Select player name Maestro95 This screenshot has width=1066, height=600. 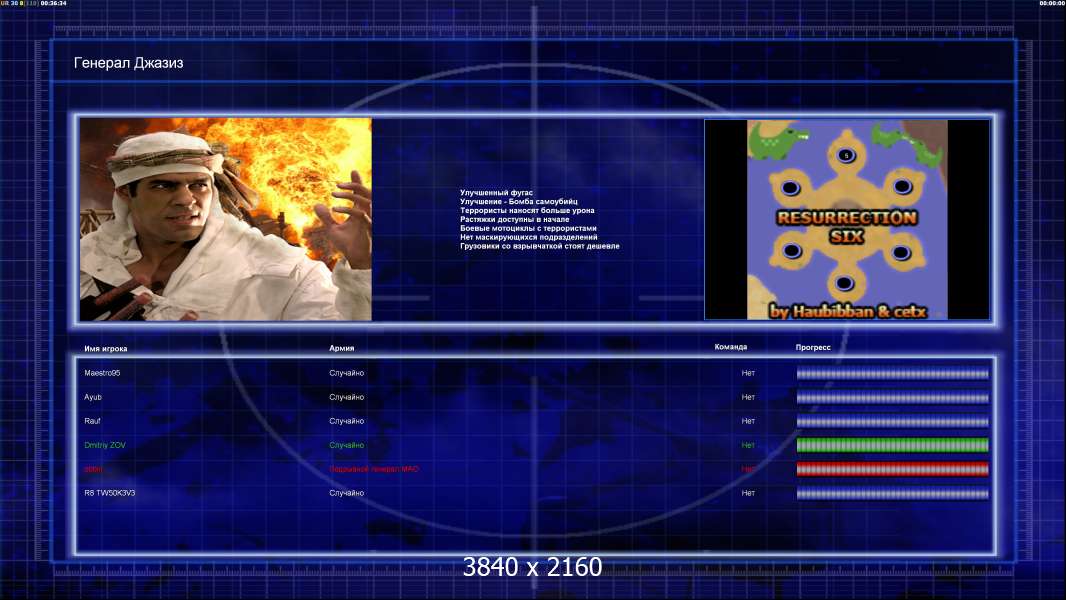(x=102, y=373)
